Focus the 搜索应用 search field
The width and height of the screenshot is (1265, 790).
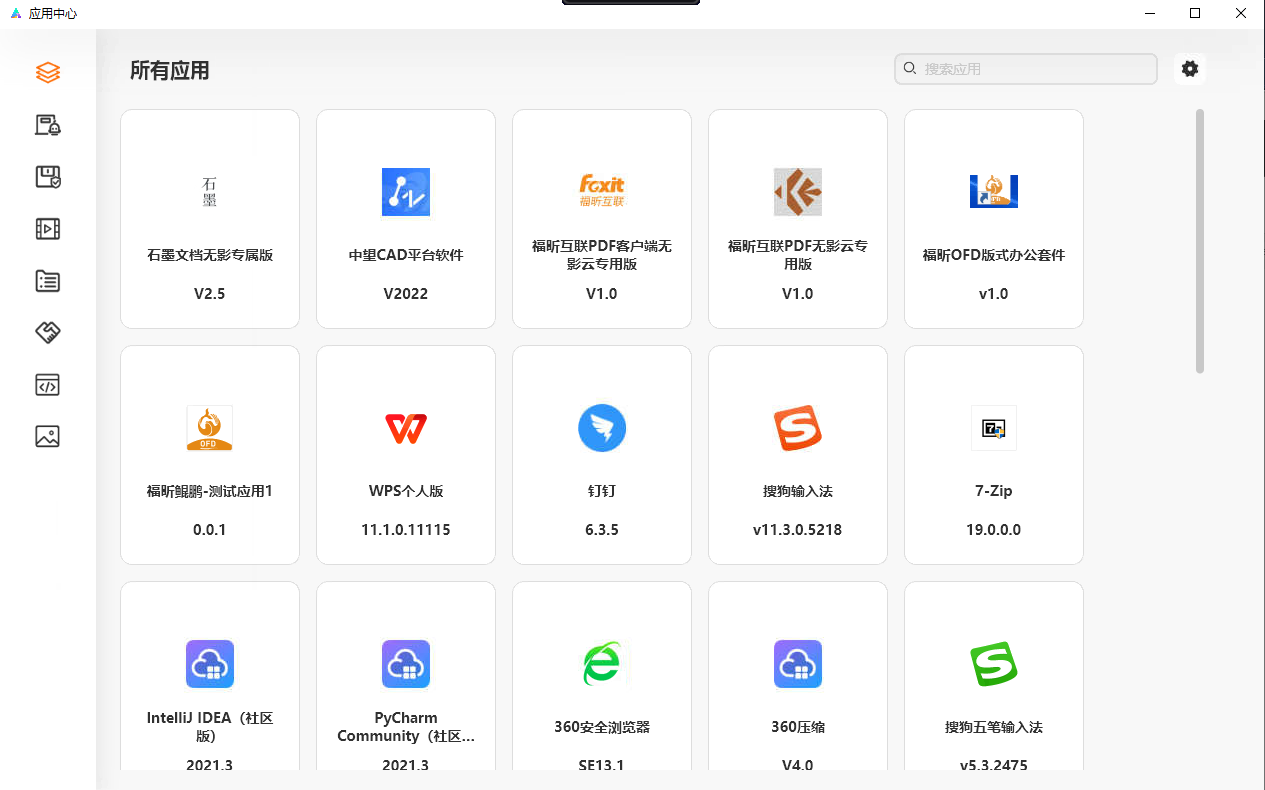pos(1026,69)
